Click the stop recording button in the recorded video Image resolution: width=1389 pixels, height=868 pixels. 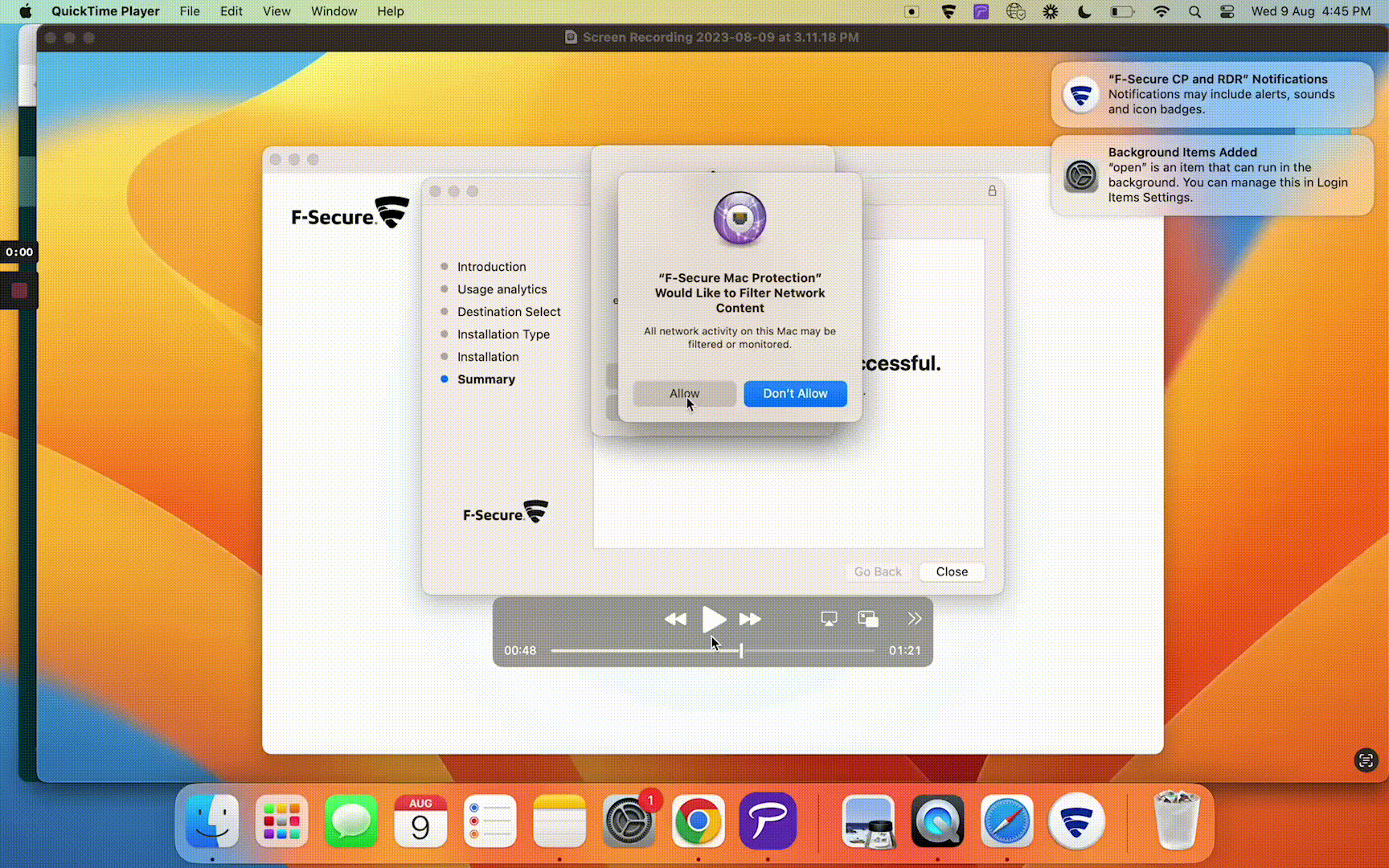click(19, 291)
